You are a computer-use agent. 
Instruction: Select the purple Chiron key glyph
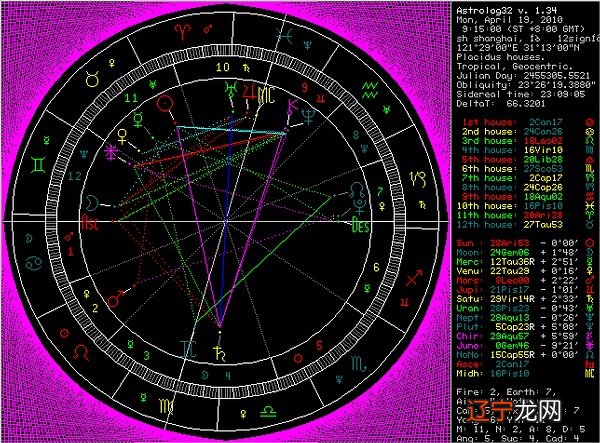pos(292,107)
